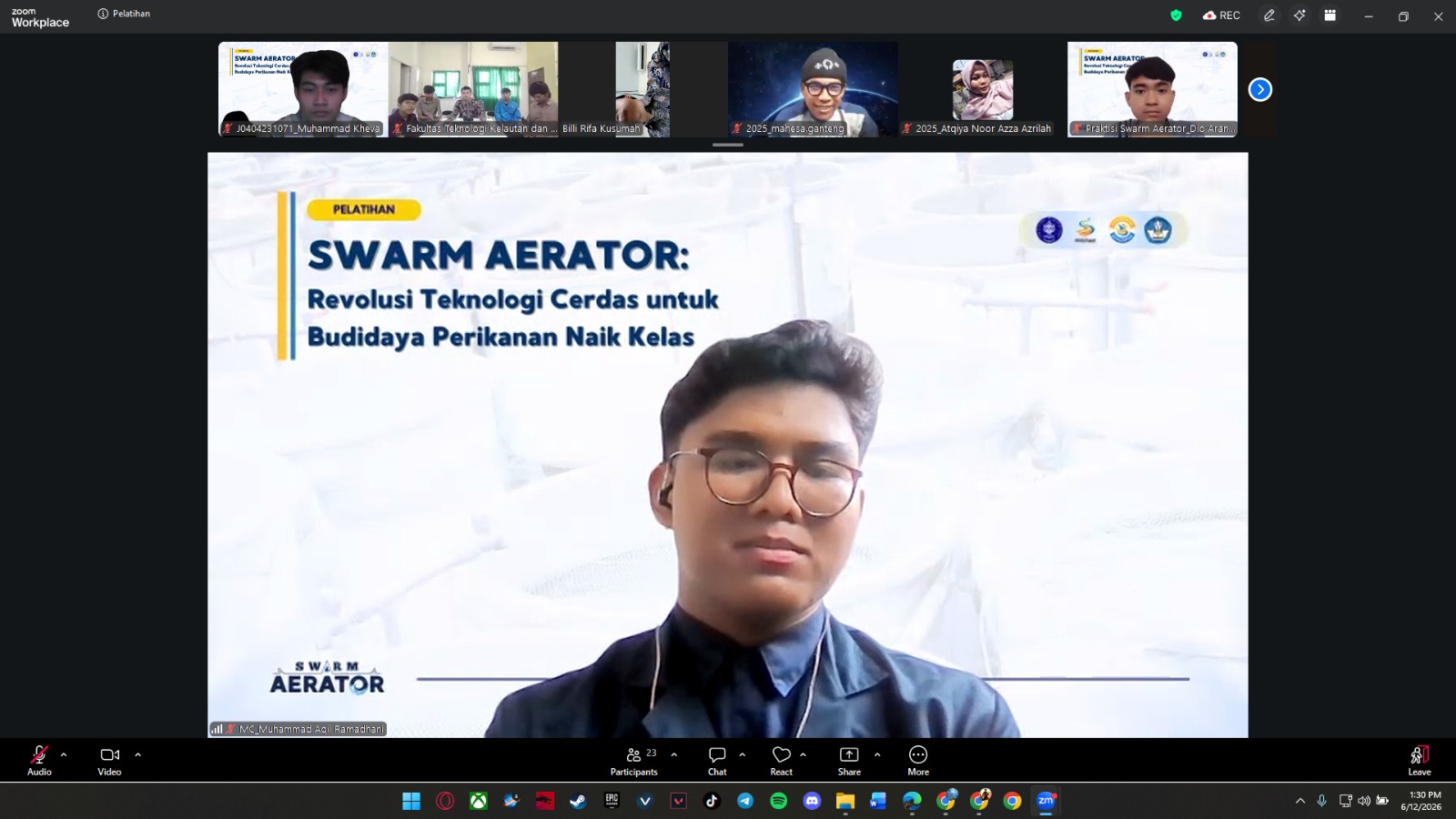Open File Explorer from taskbar
The image size is (1456, 819).
point(845,801)
